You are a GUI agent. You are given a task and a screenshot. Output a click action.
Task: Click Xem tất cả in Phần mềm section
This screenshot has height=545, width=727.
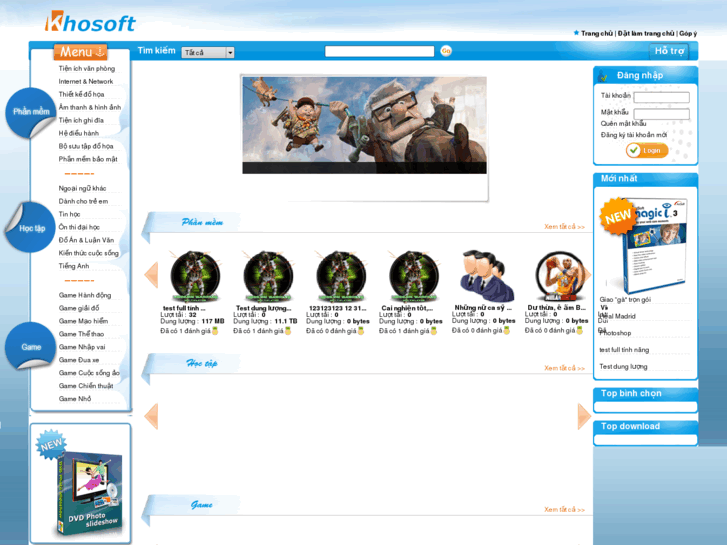pyautogui.click(x=564, y=227)
